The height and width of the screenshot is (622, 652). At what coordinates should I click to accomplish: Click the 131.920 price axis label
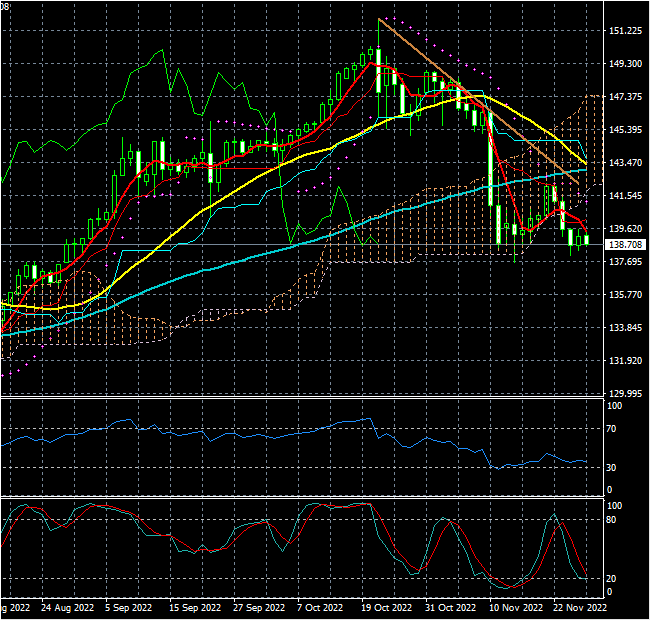(x=626, y=360)
